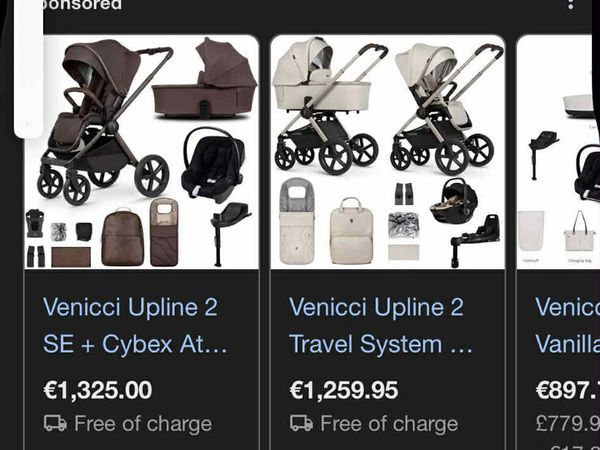The image size is (600, 450).
Task: Click the delivery truck icon under €1,325.00
Action: tap(55, 424)
